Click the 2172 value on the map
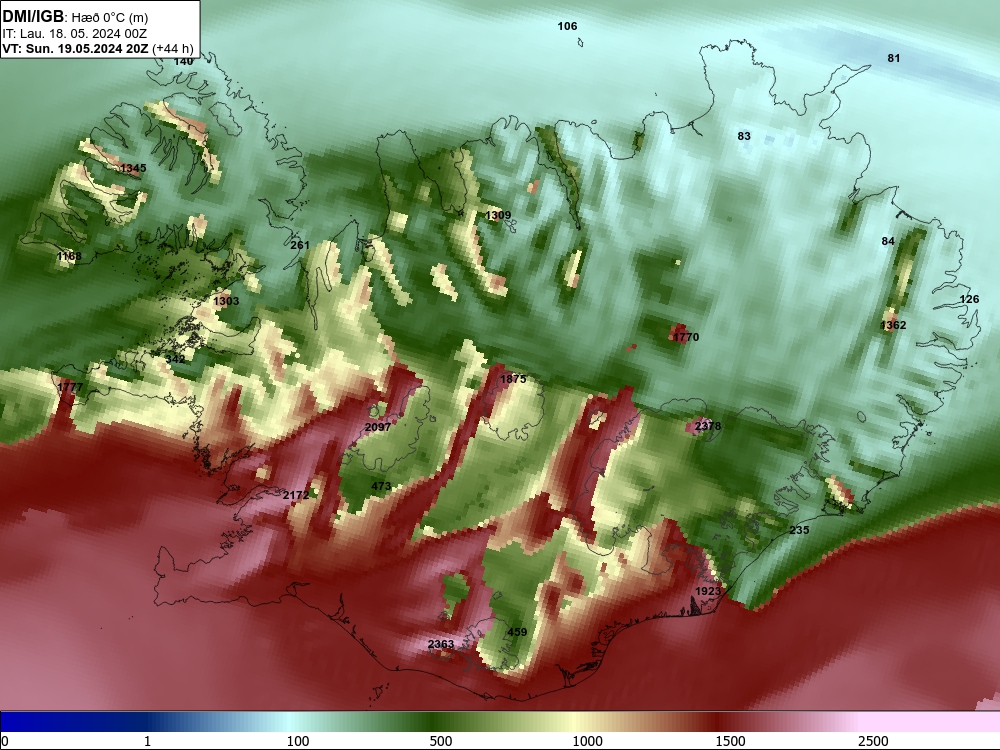The height and width of the screenshot is (750, 1000). (296, 495)
